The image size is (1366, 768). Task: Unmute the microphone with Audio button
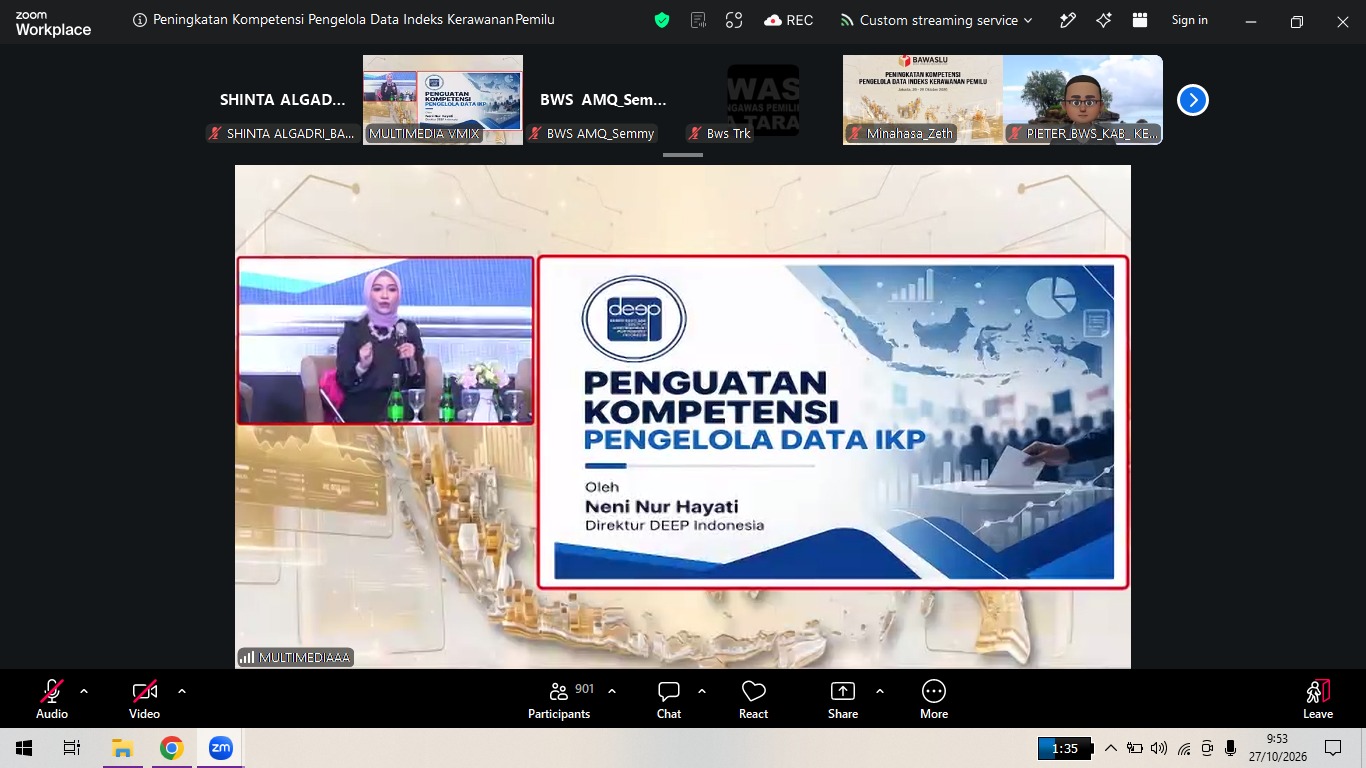point(52,699)
